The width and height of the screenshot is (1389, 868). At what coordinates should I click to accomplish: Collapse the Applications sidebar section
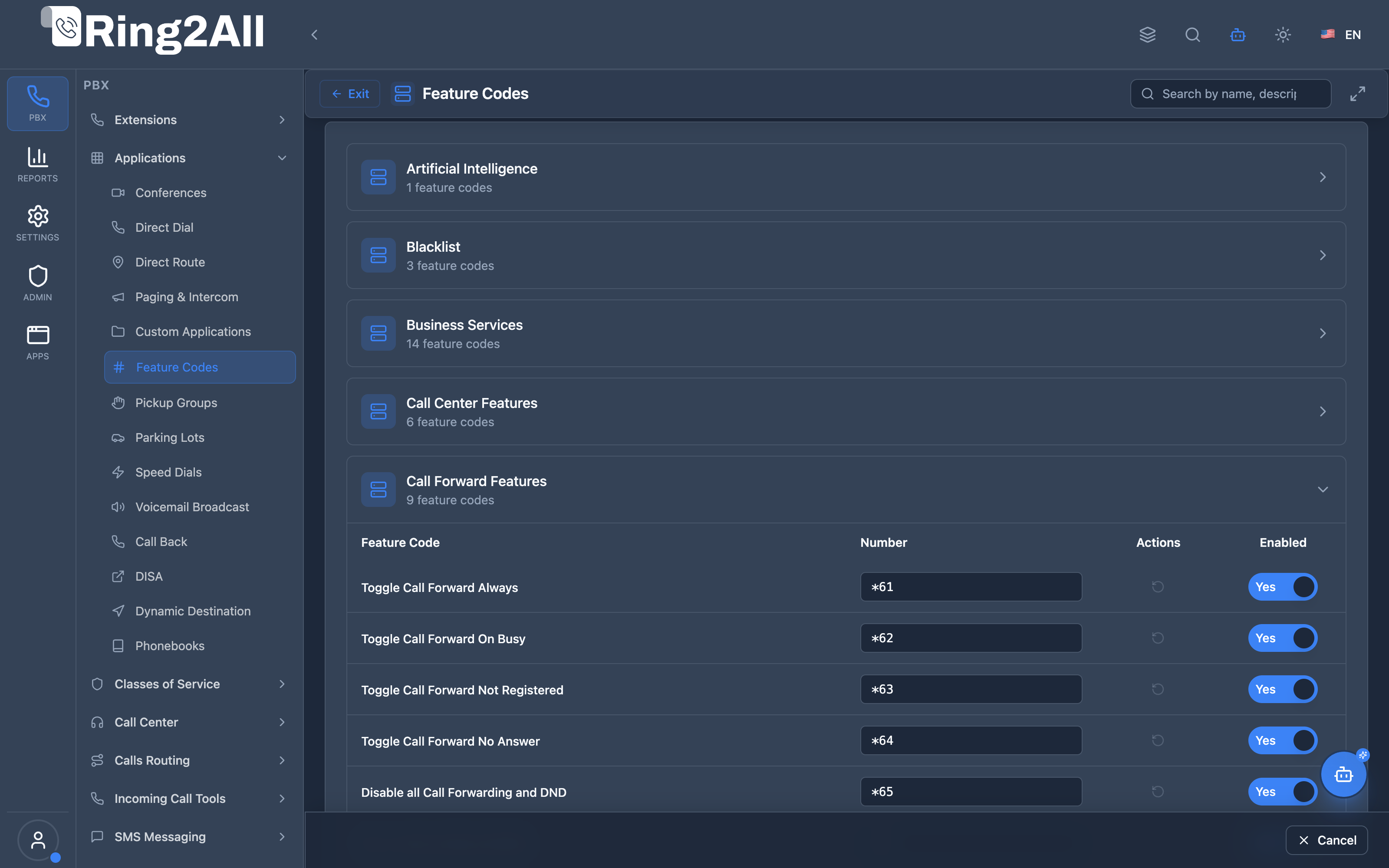click(189, 158)
